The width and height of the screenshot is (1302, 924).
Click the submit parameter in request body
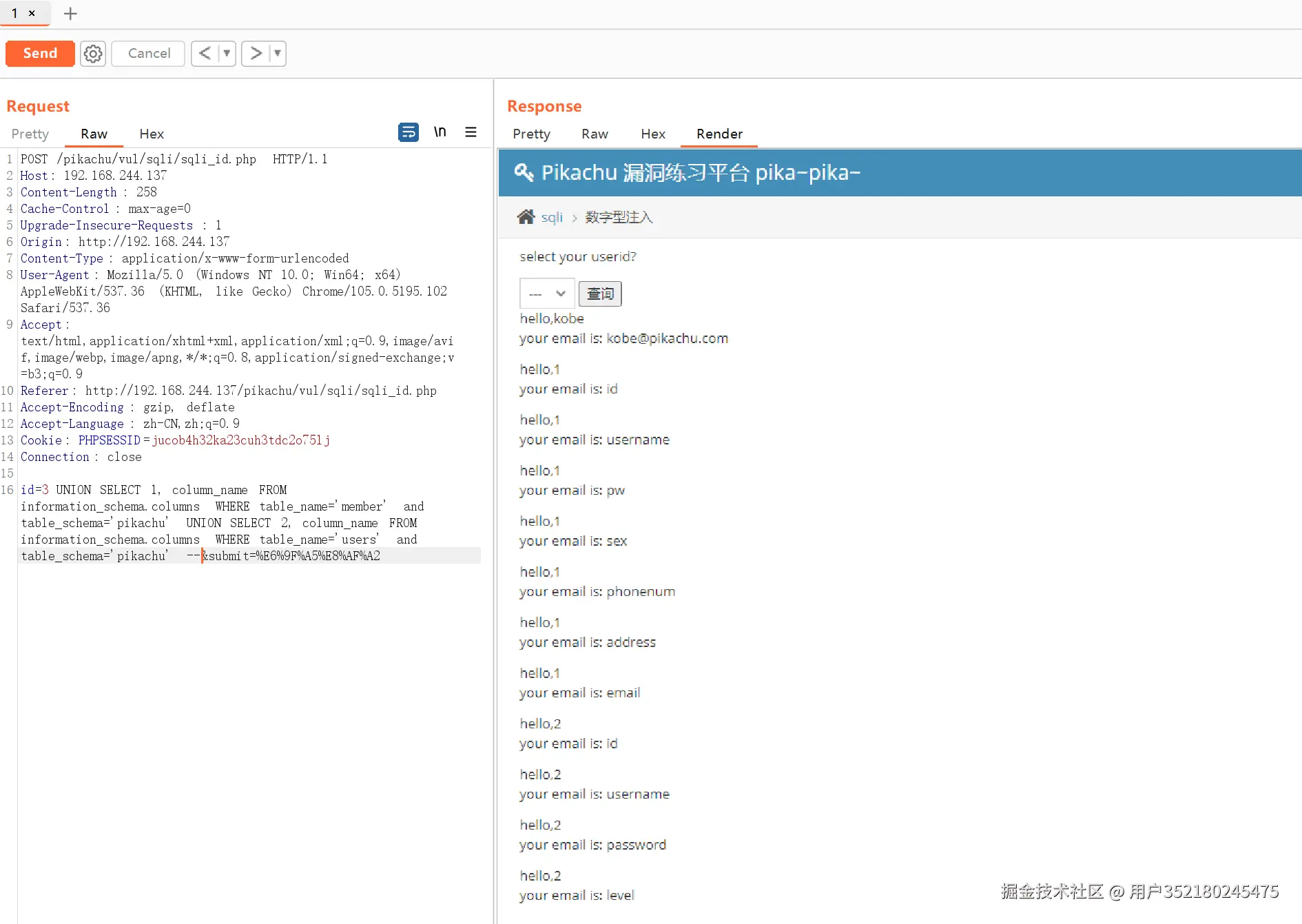291,556
